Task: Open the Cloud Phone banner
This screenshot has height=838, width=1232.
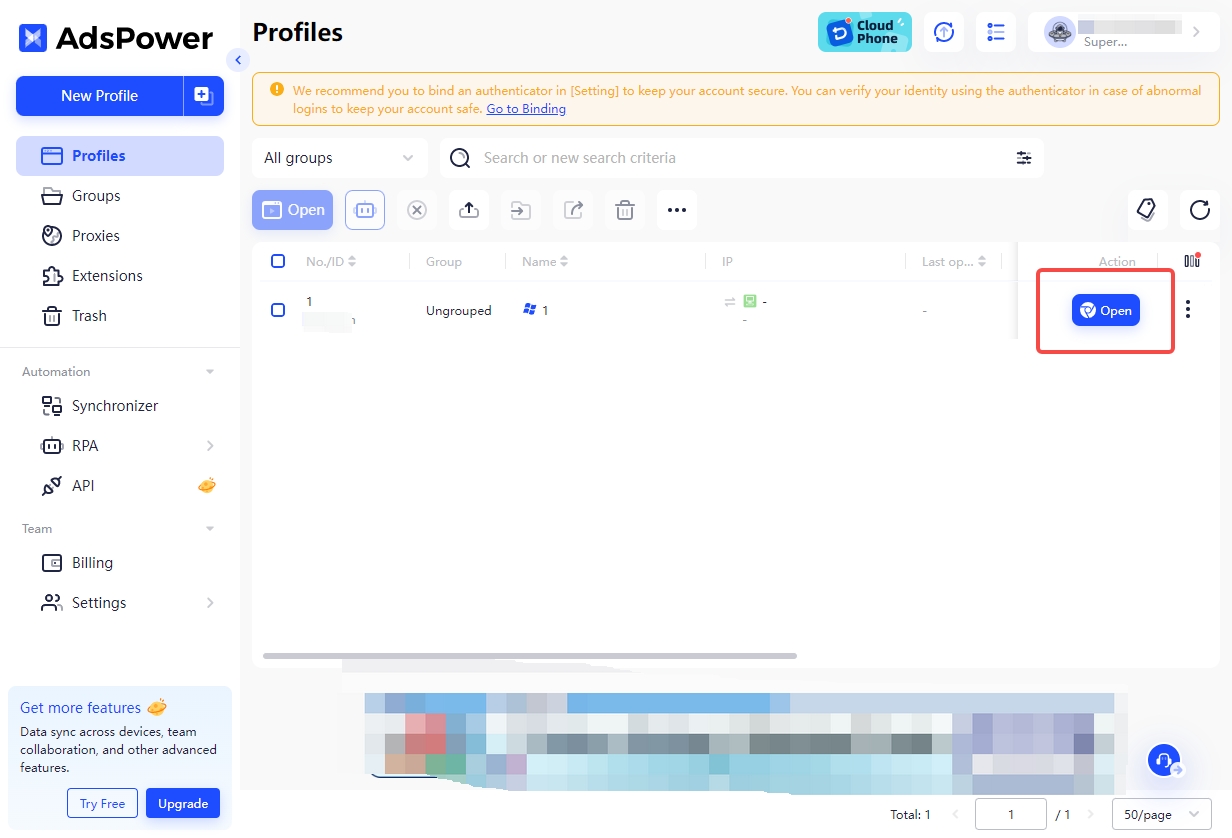Action: [x=865, y=32]
